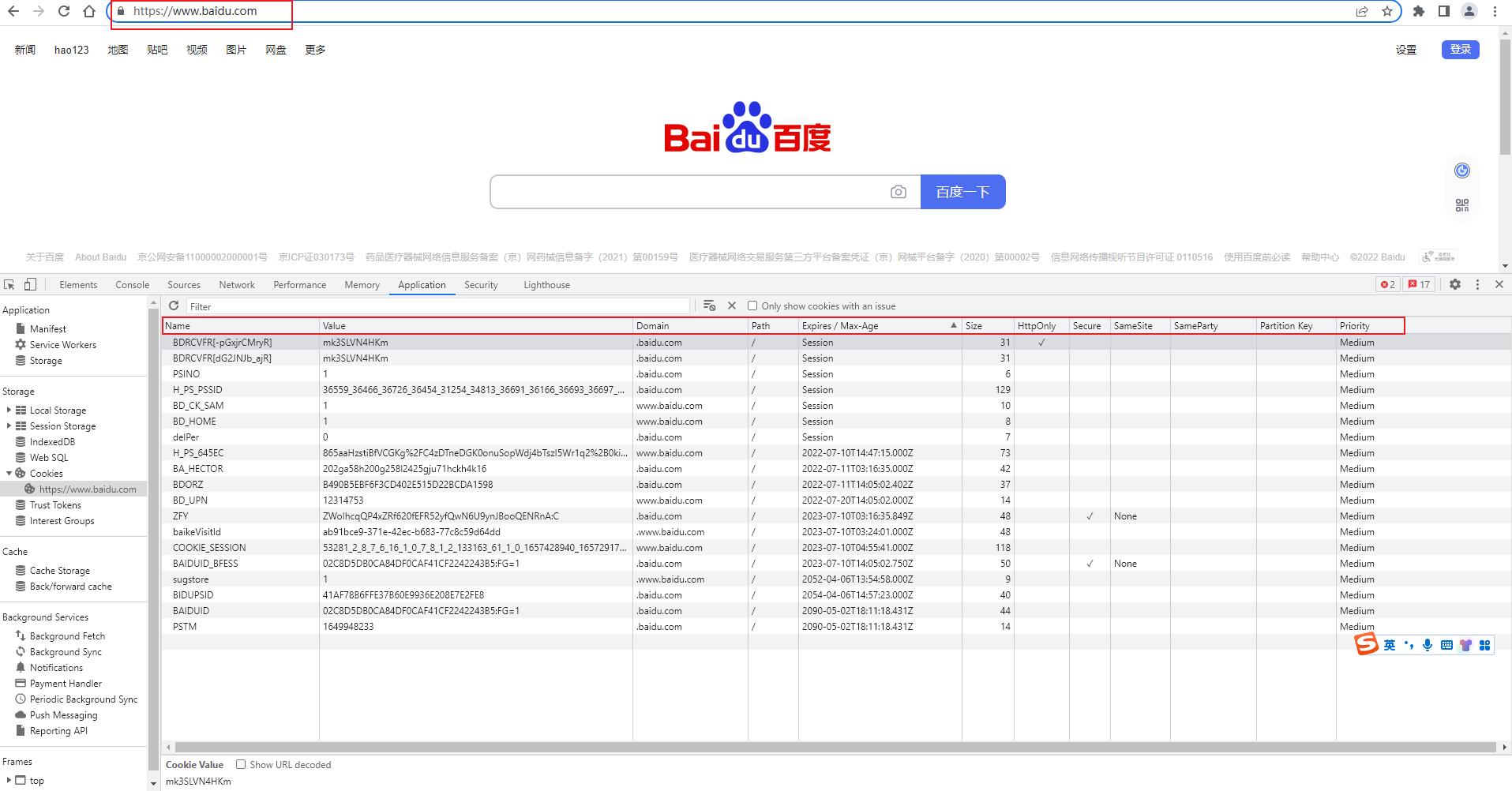Screen dimensions: 1512x791
Task: Open the browser extensions puzzle icon
Action: click(x=1419, y=11)
